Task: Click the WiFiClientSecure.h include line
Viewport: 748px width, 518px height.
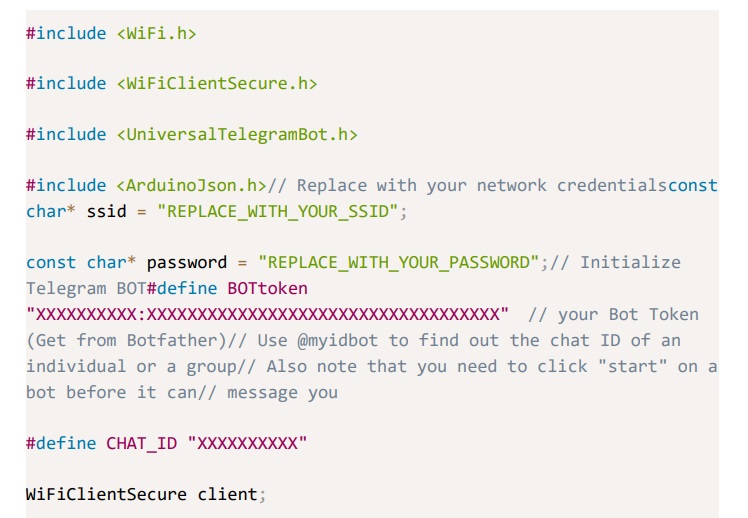Action: [170, 83]
